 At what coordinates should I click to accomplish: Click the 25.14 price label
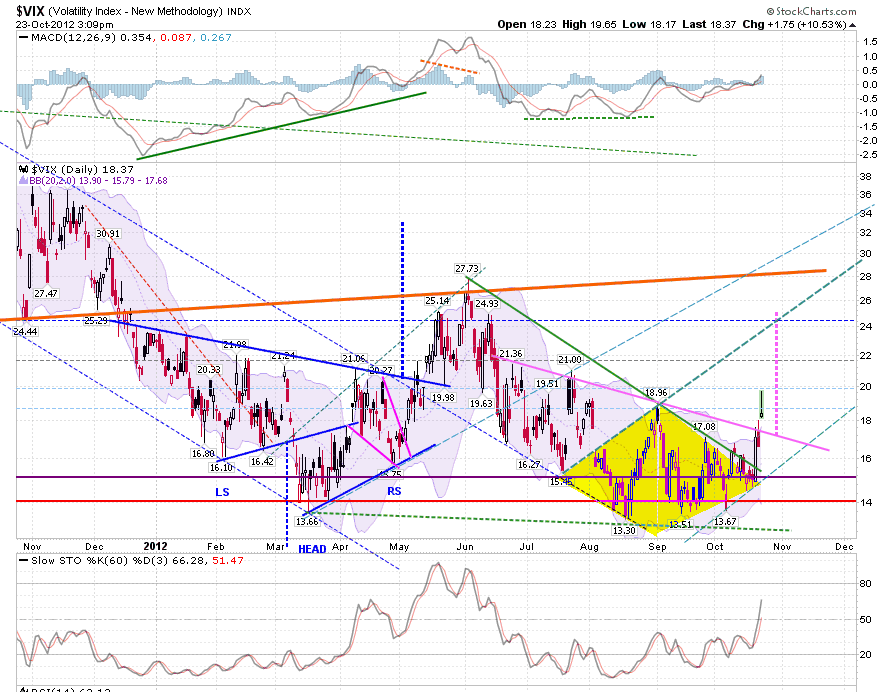tap(437, 301)
